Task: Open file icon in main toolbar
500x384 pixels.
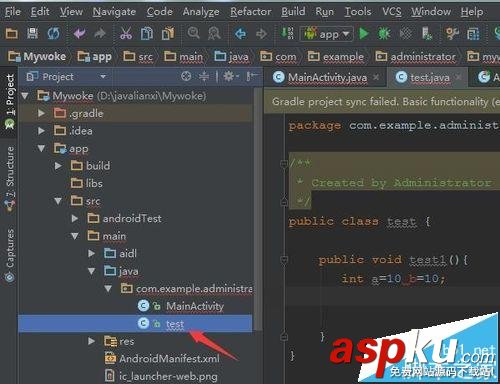Action: [12, 33]
